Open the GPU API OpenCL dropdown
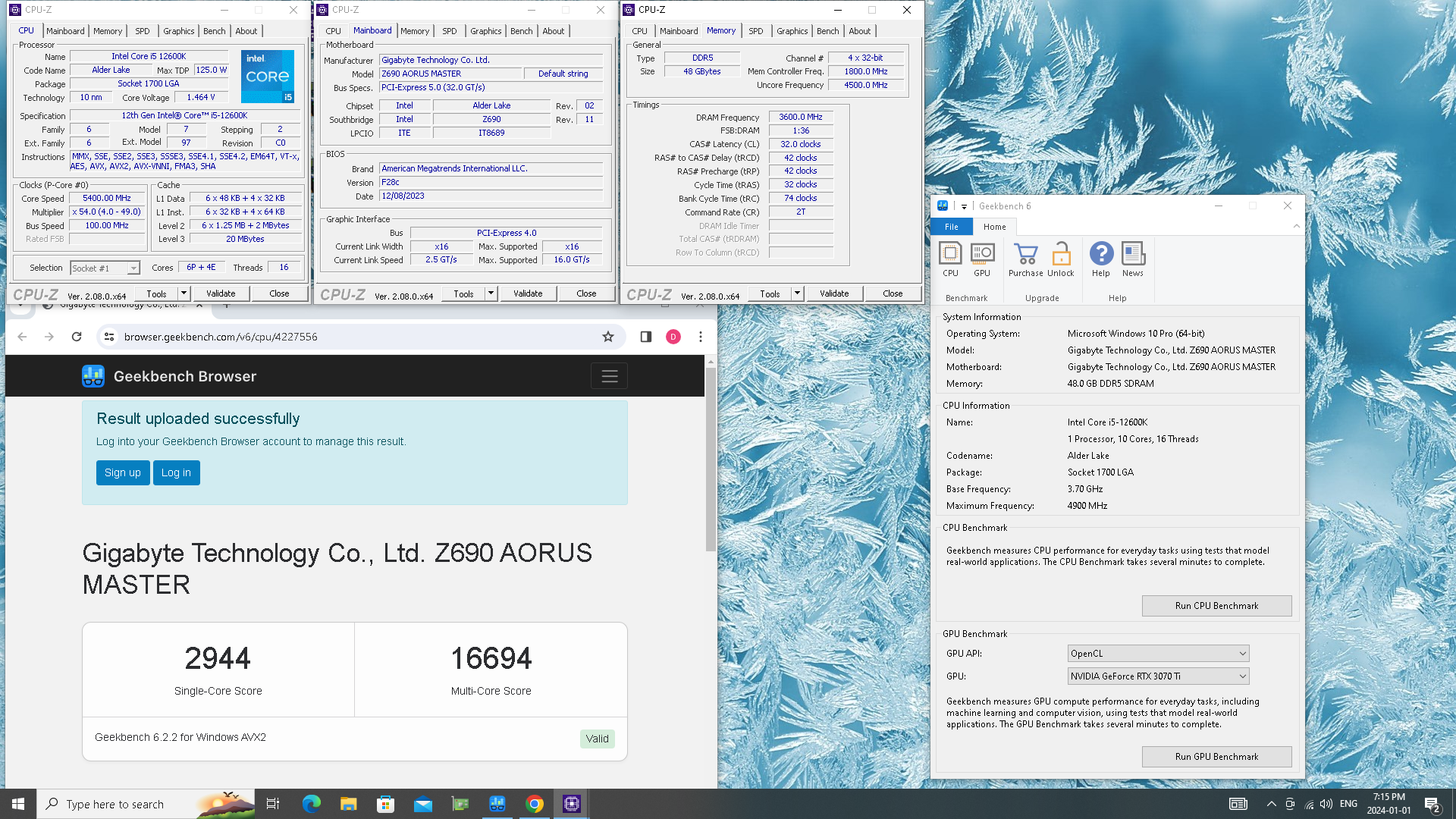 (x=1158, y=654)
